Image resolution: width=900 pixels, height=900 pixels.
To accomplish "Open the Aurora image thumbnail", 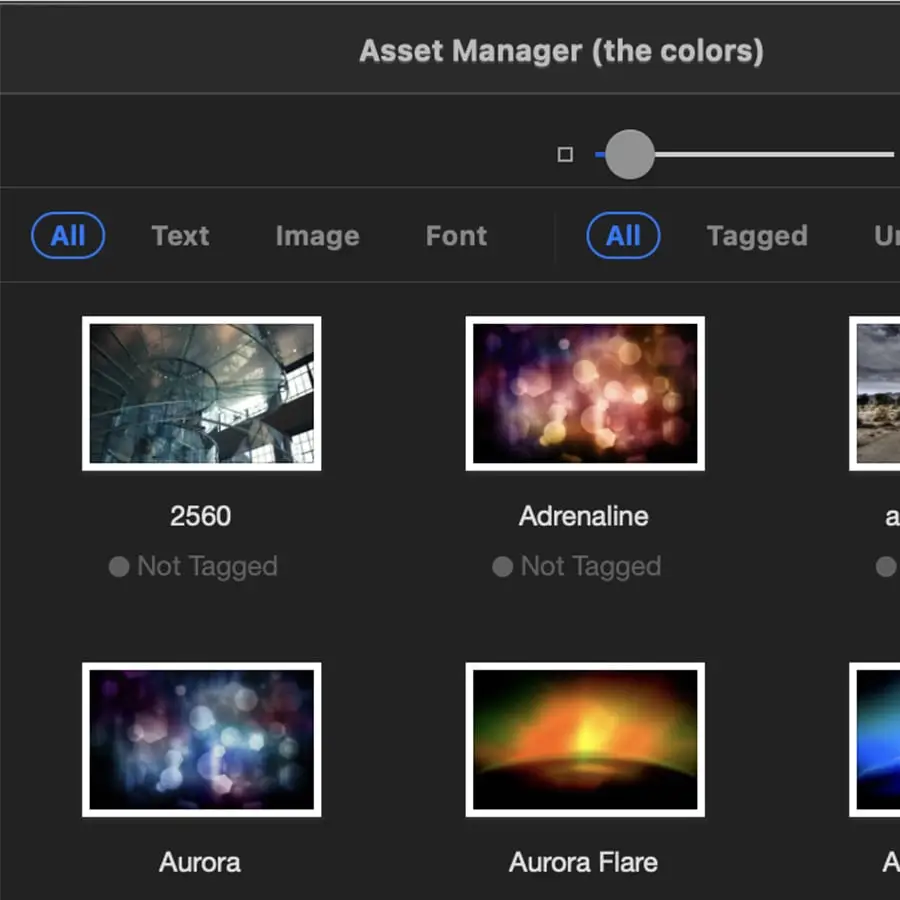I will [x=201, y=739].
